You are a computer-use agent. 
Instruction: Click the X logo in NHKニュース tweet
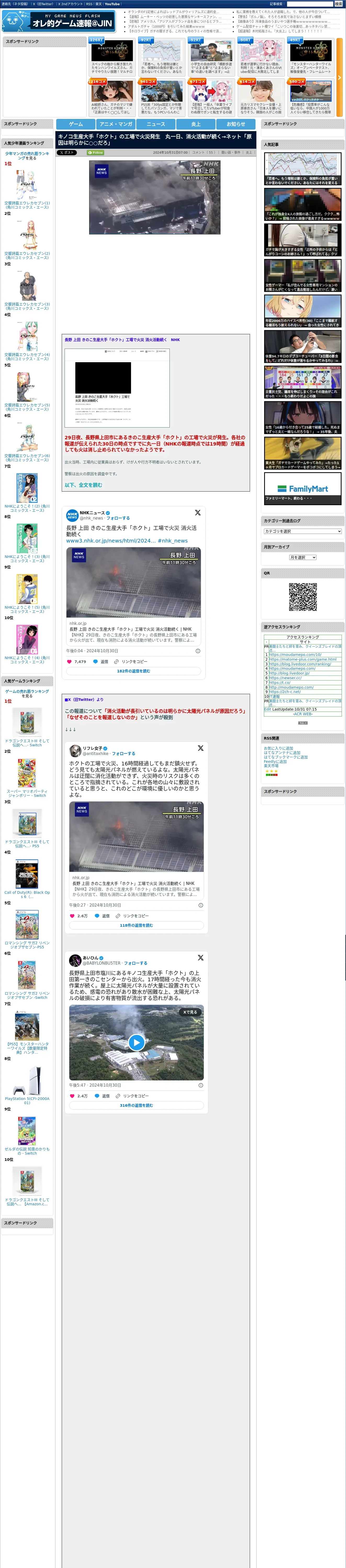pos(197,512)
